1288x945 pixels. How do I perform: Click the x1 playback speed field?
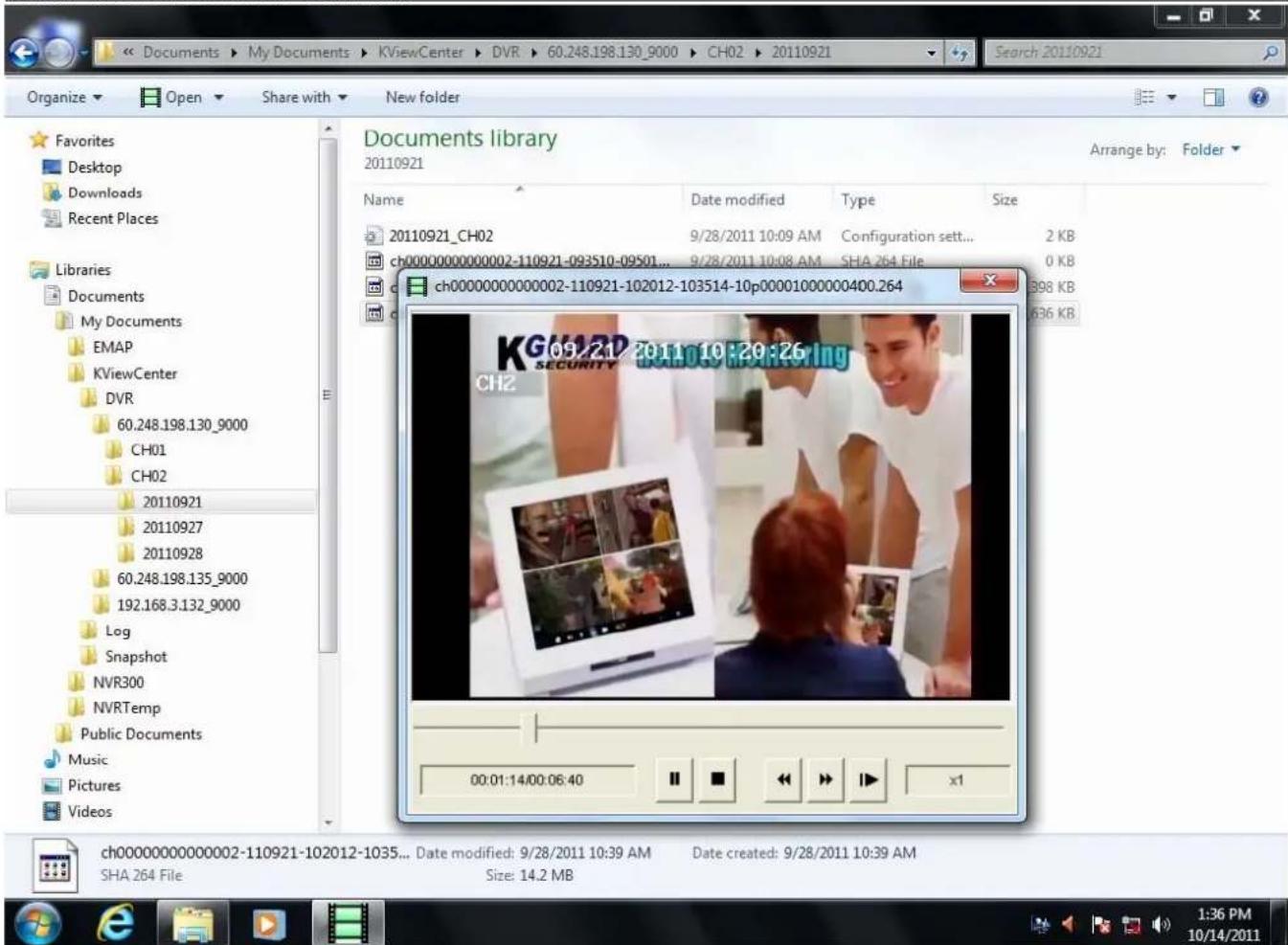pyautogui.click(x=956, y=780)
